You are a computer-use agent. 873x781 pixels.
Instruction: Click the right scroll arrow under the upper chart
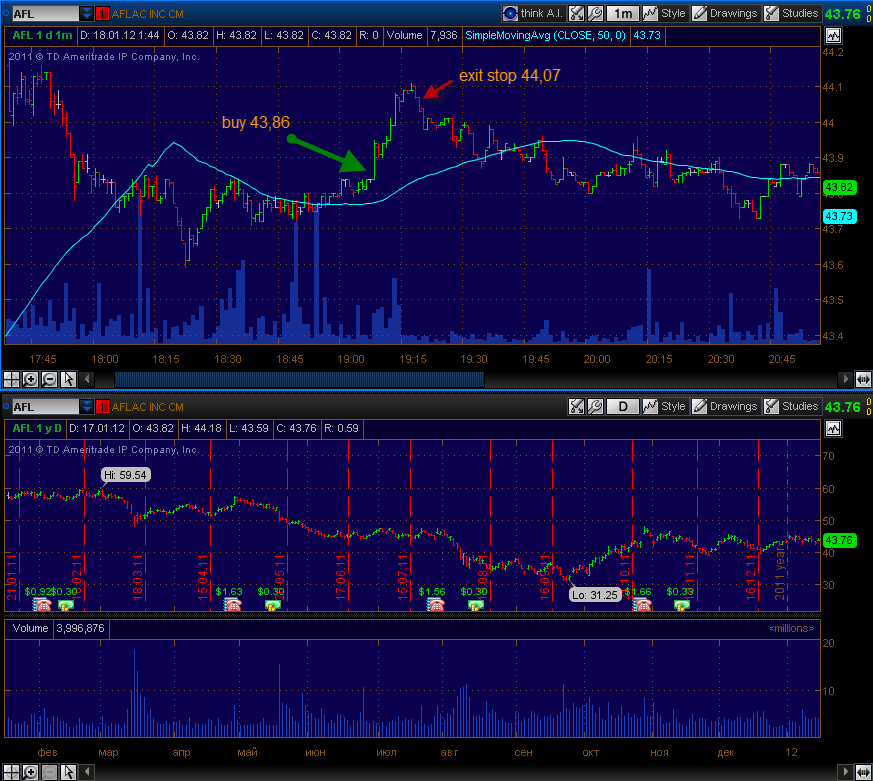845,380
